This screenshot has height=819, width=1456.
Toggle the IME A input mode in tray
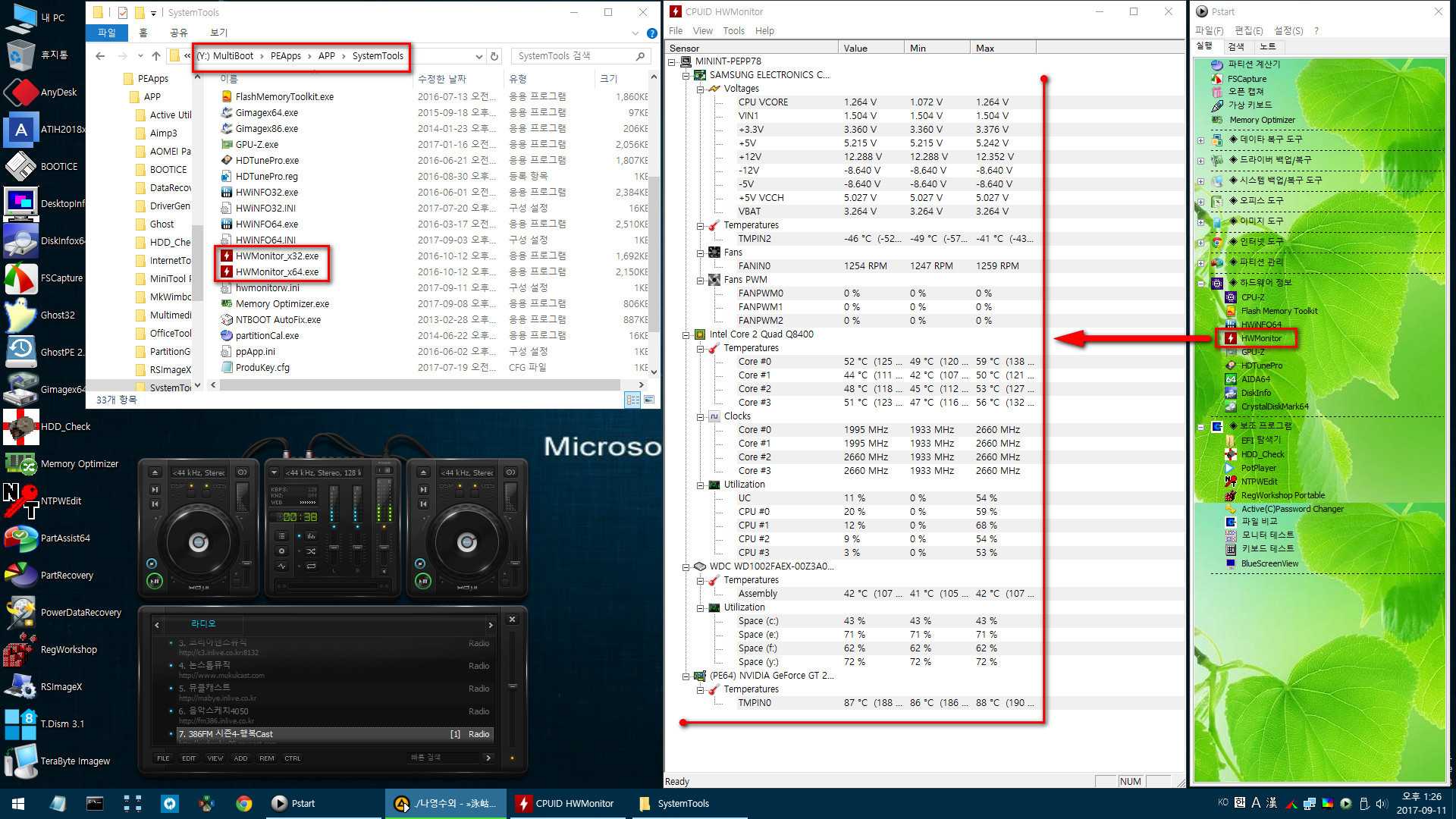1256,803
